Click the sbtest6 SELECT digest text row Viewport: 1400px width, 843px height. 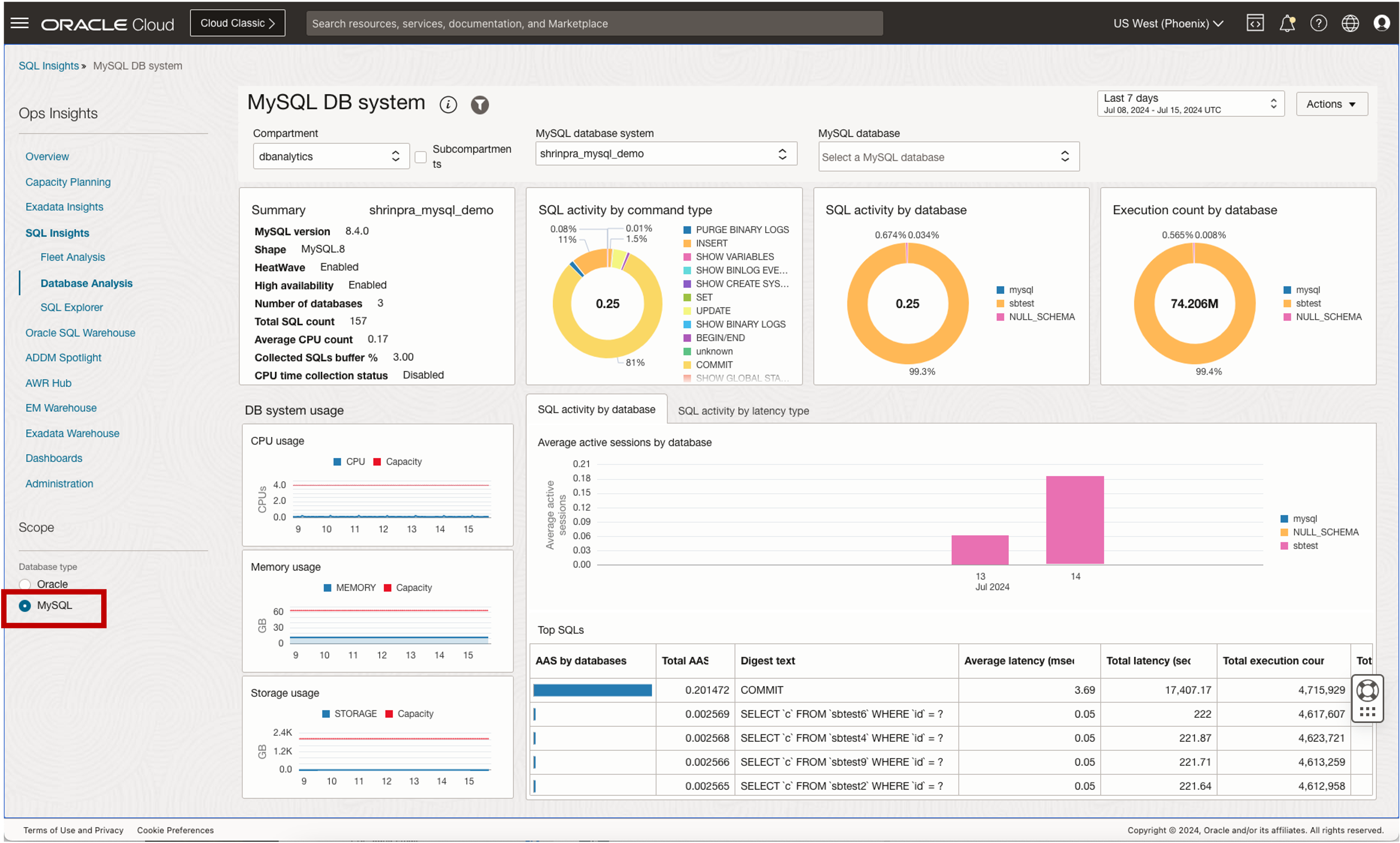click(841, 714)
